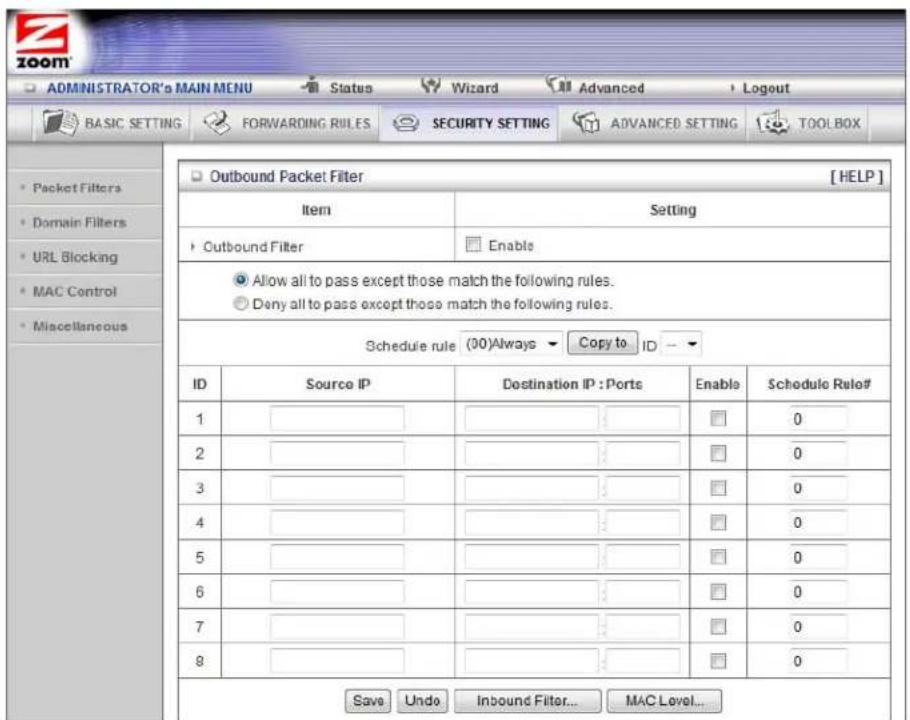This screenshot has height=720, width=910.
Task: Click the Advanced Setting icon
Action: tap(586, 122)
